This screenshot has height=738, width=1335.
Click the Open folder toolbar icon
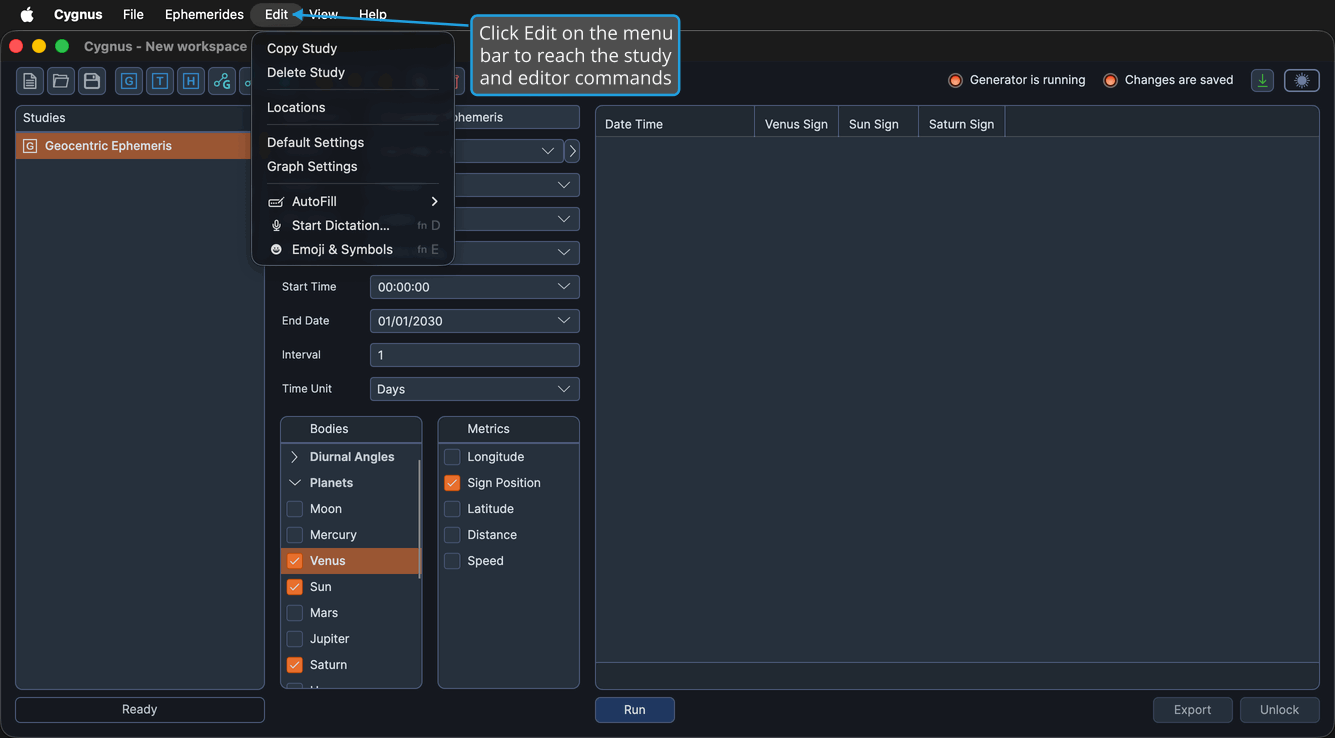61,81
